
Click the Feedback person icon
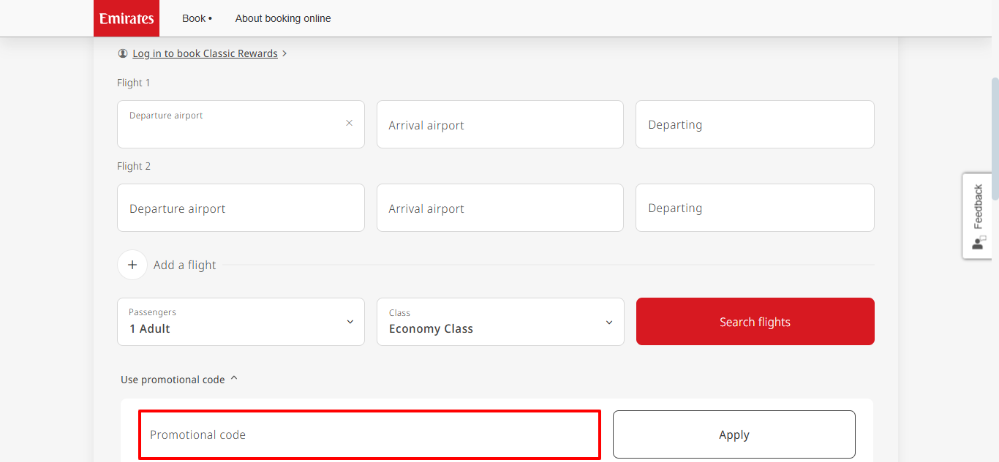pyautogui.click(x=978, y=243)
